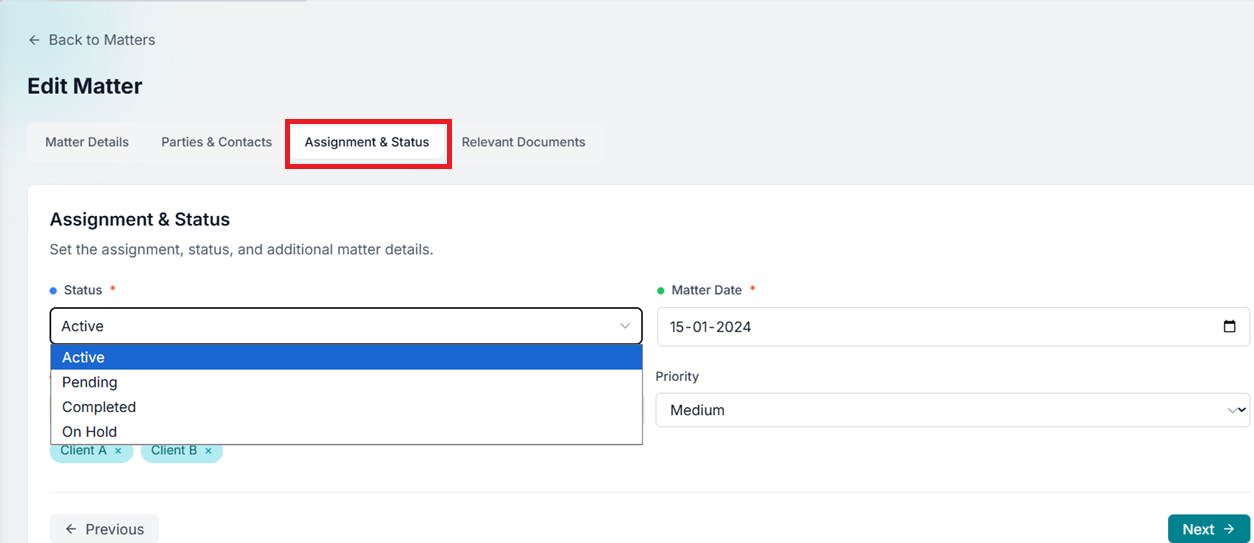Viewport: 1254px width, 543px height.
Task: Click the 'Set the assignment, status' description text
Action: point(241,250)
